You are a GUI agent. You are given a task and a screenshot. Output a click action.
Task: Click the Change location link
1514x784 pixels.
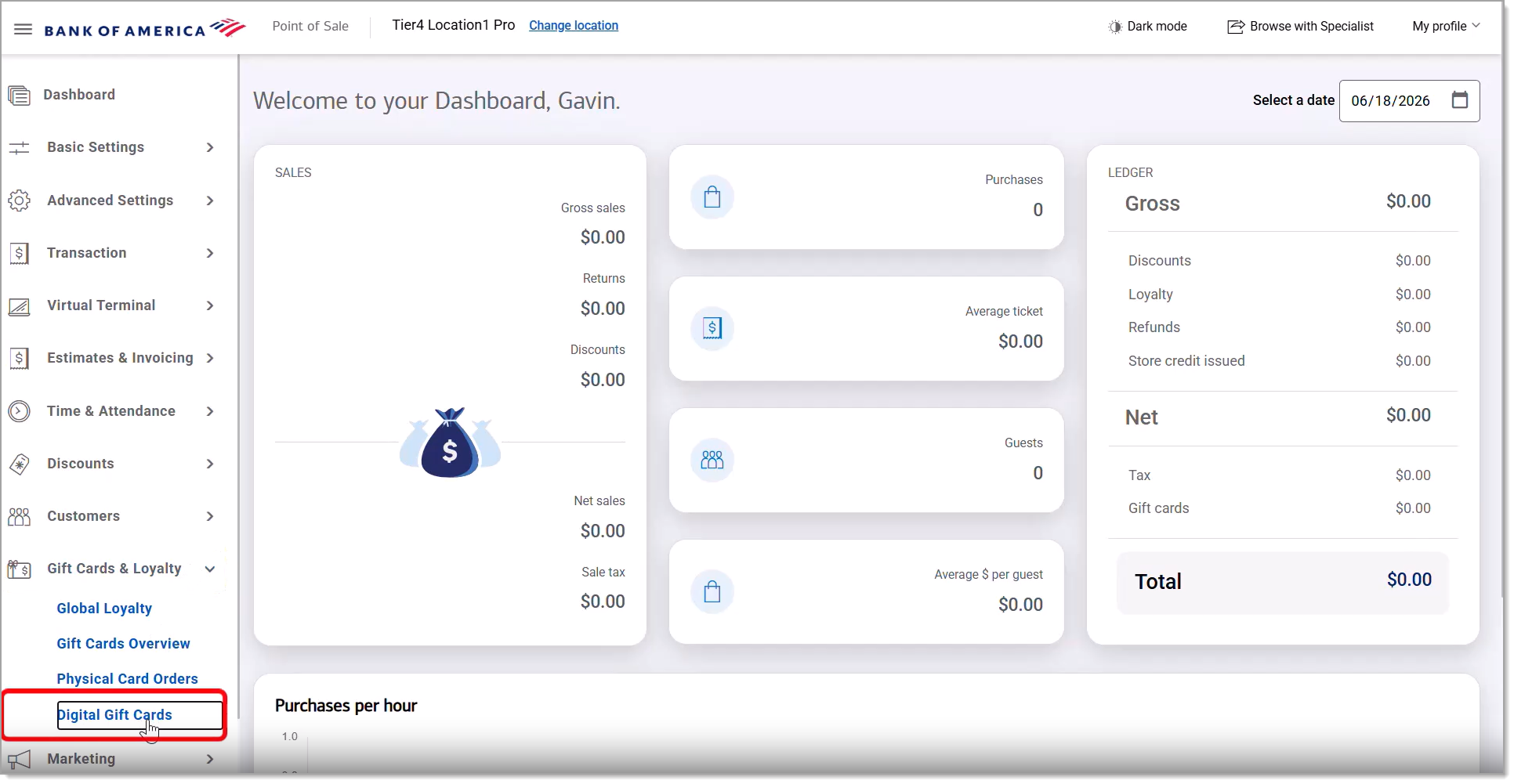click(x=574, y=26)
